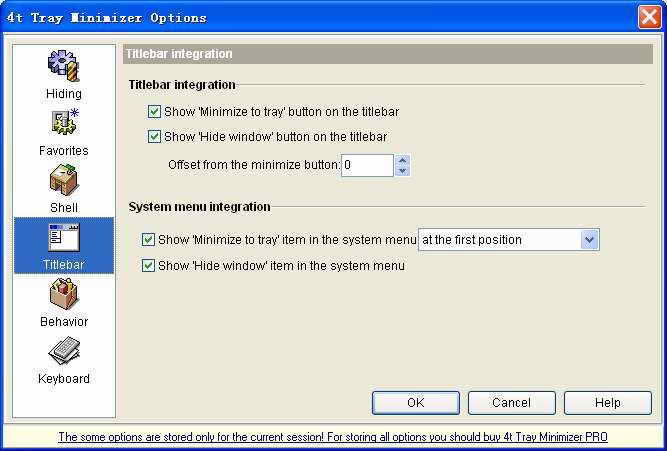The height and width of the screenshot is (451, 667).
Task: Disable 'Minimize to tray' system menu item
Action: pyautogui.click(x=149, y=240)
